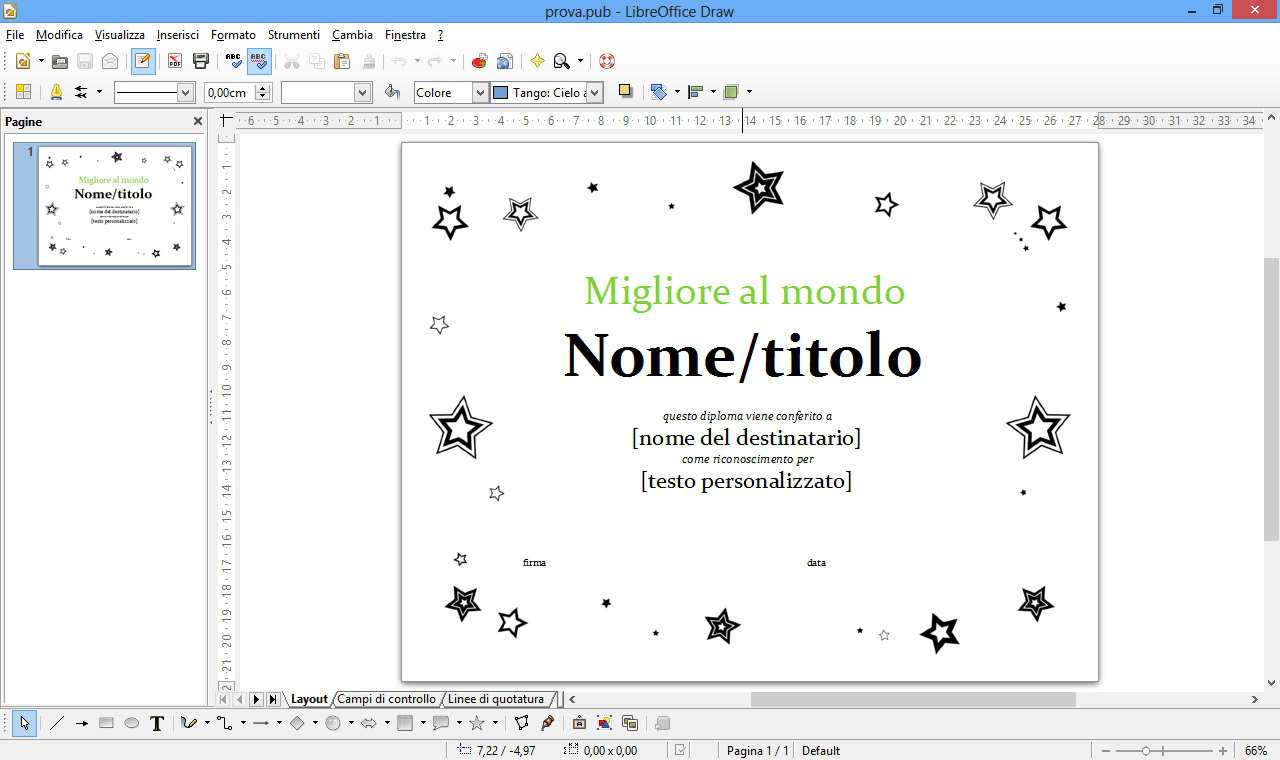Image resolution: width=1280 pixels, height=760 pixels.
Task: Toggle automatic spell checking
Action: 259,61
